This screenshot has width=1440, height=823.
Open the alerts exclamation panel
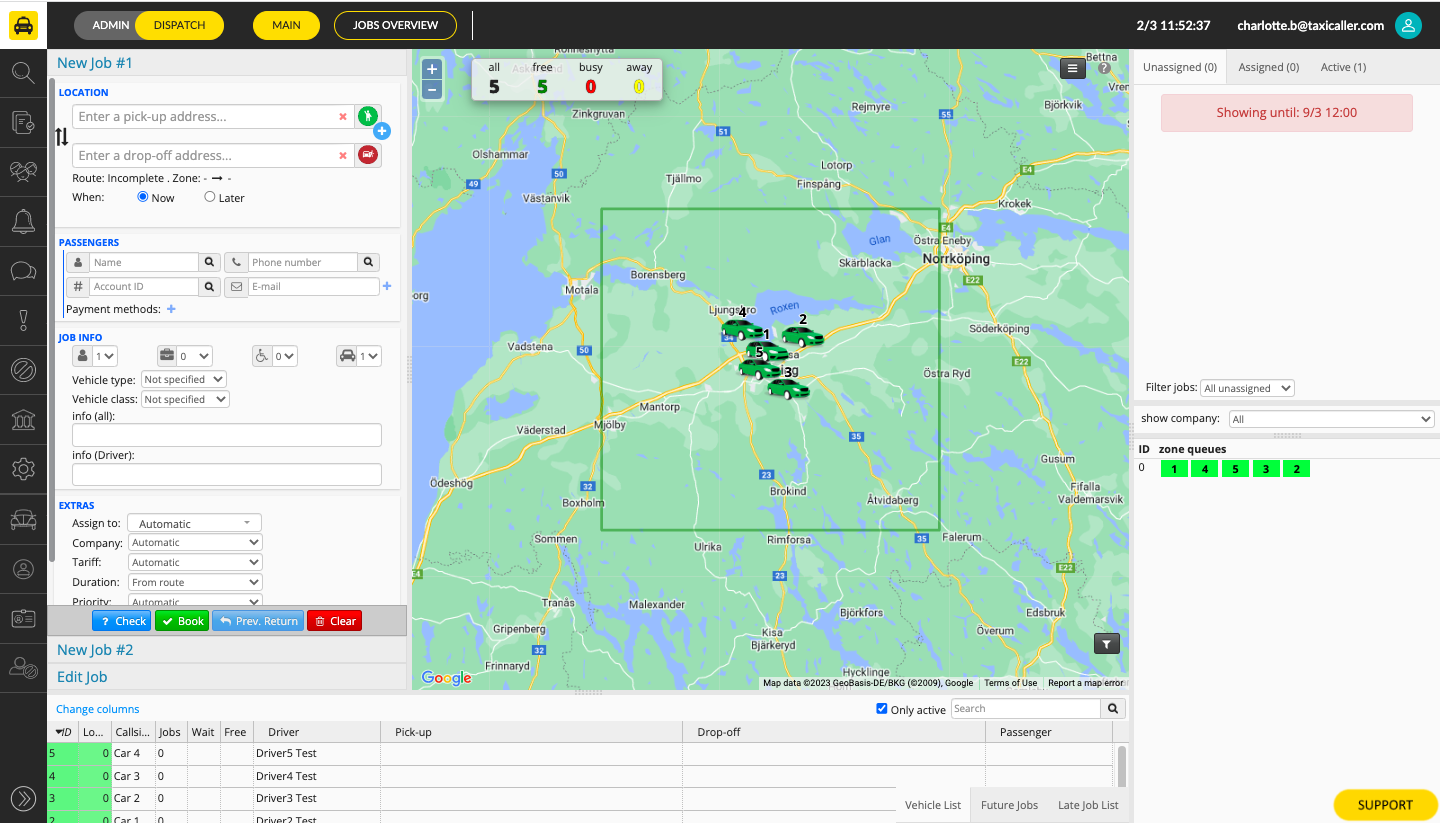[23, 320]
